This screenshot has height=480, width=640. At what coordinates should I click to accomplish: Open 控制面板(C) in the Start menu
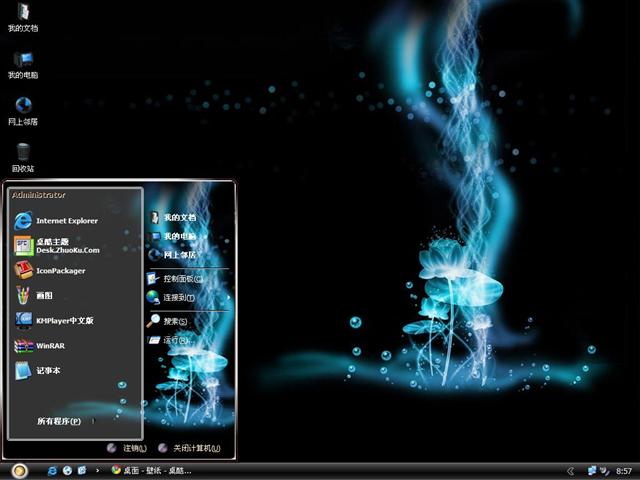coord(183,278)
